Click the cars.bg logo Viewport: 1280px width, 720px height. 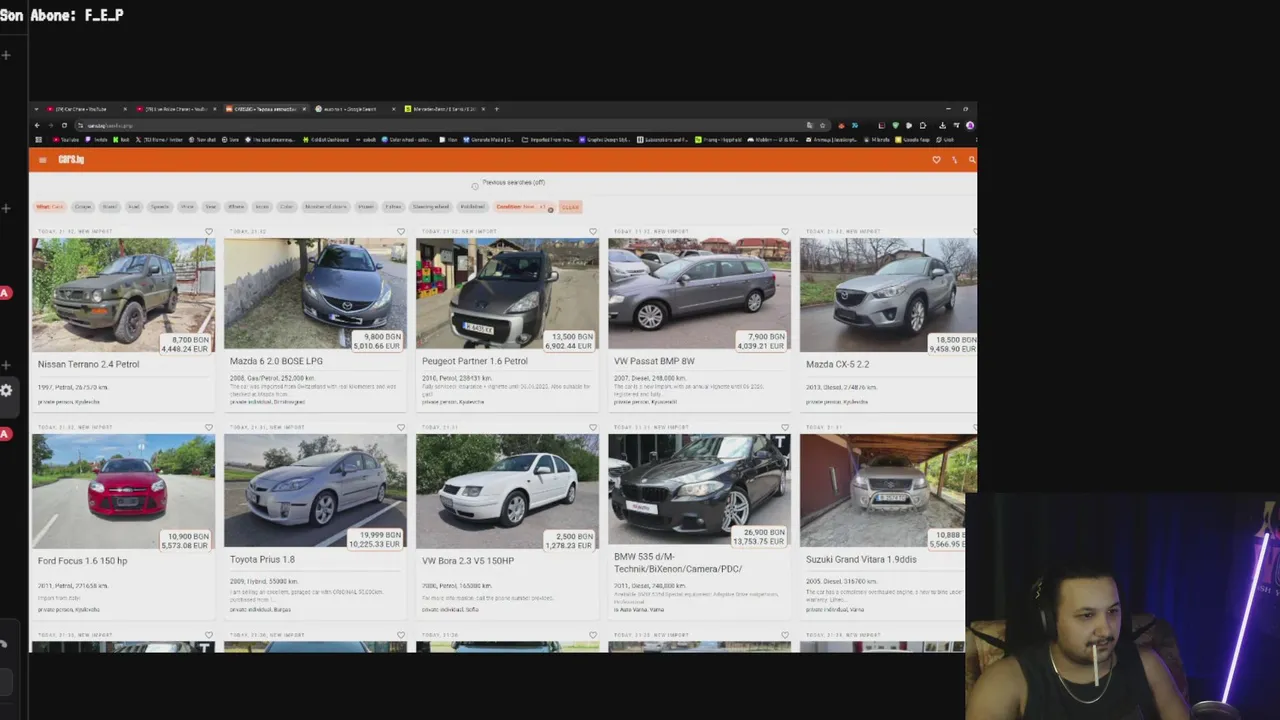point(71,160)
